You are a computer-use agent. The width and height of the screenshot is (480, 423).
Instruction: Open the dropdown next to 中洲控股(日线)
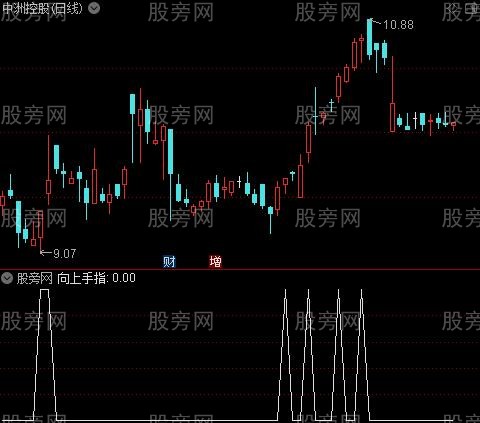[94, 8]
